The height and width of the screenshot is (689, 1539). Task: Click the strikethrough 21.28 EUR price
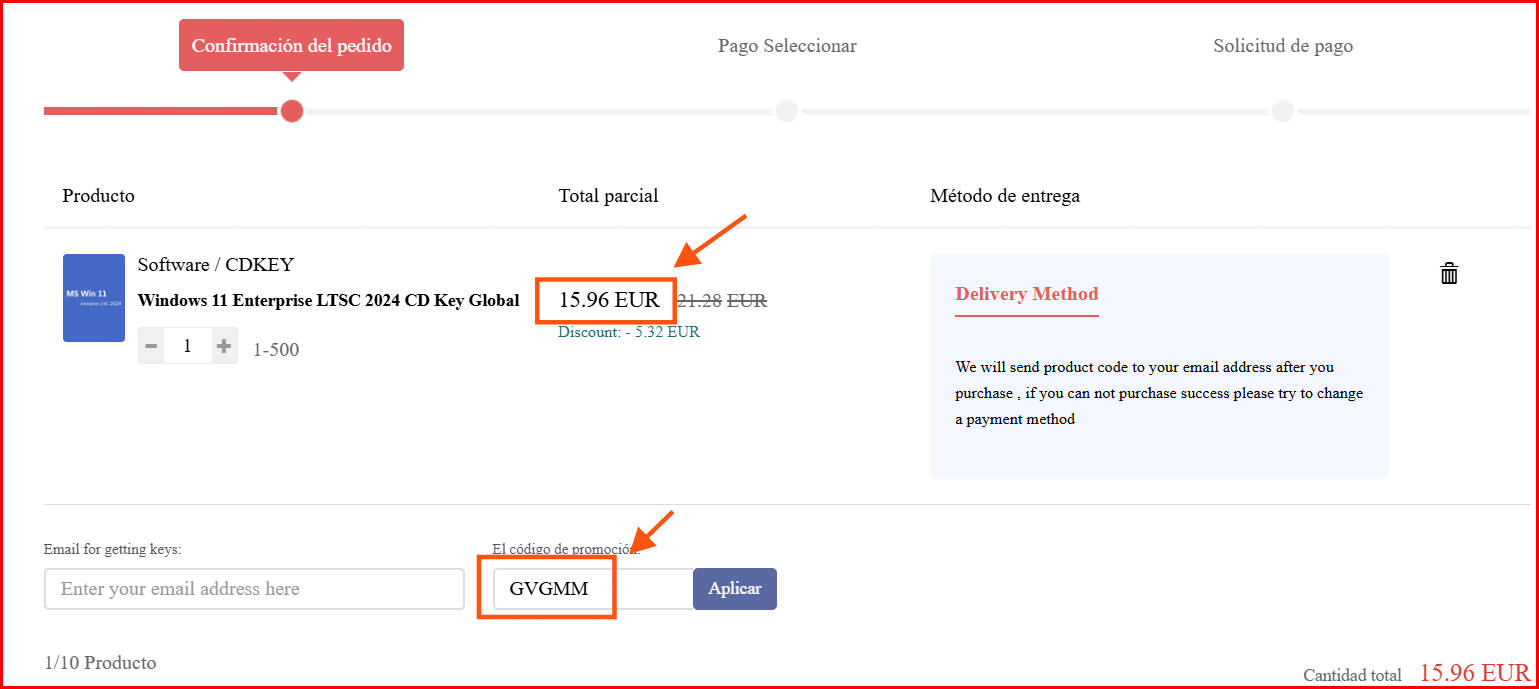(722, 300)
